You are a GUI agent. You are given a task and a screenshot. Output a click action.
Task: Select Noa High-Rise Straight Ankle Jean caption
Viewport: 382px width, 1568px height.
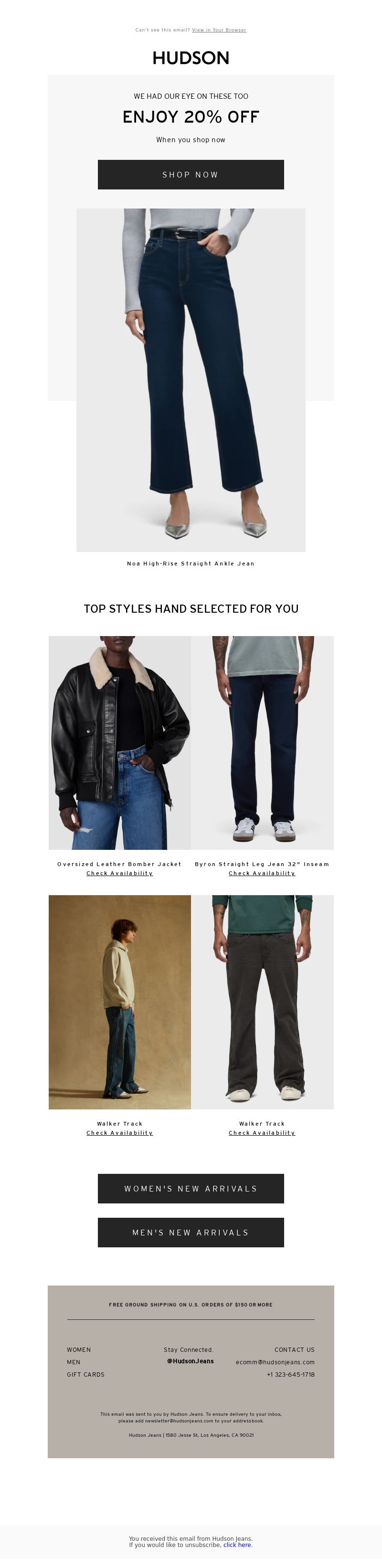191,564
